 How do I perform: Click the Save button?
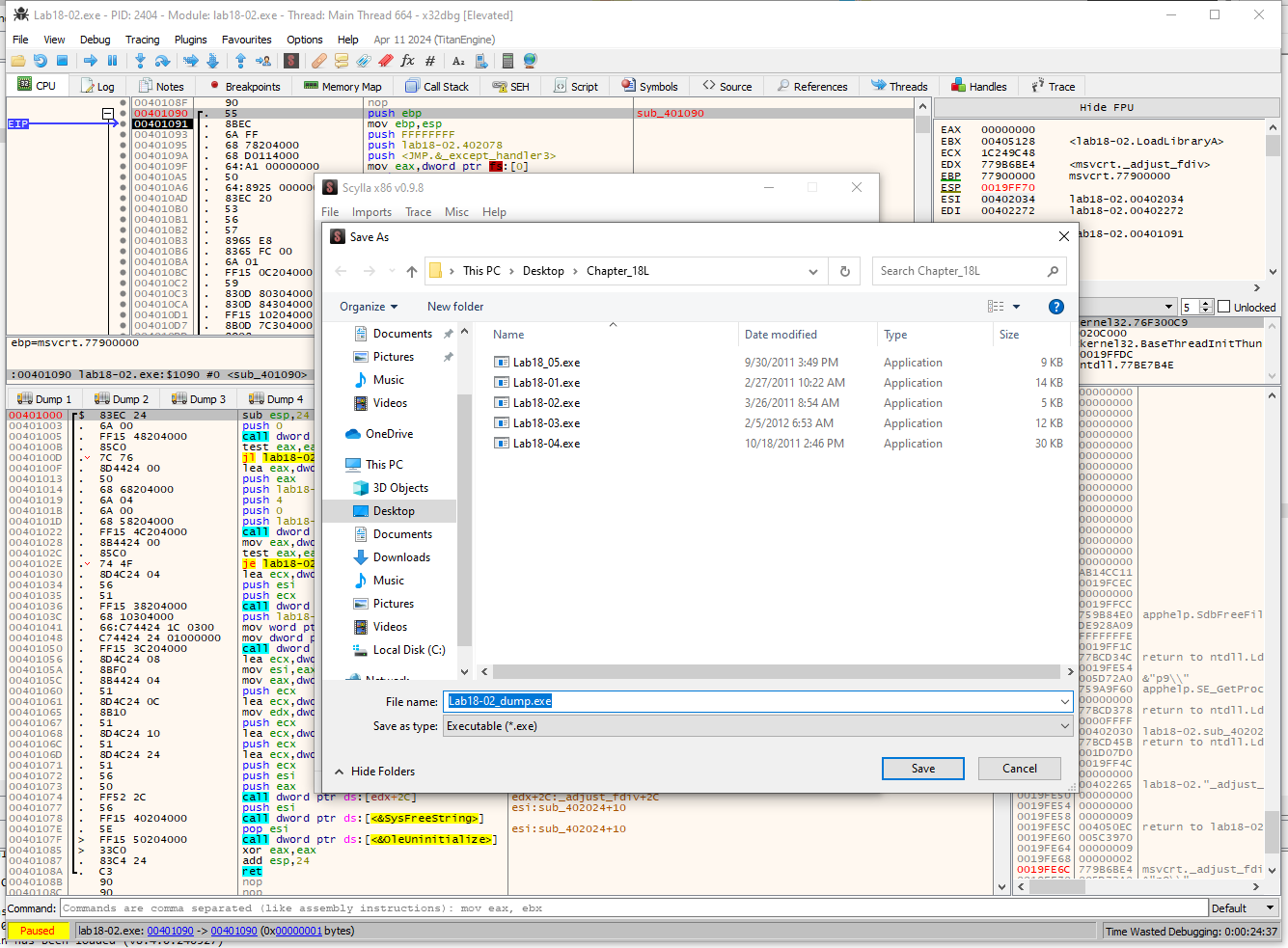(923, 769)
